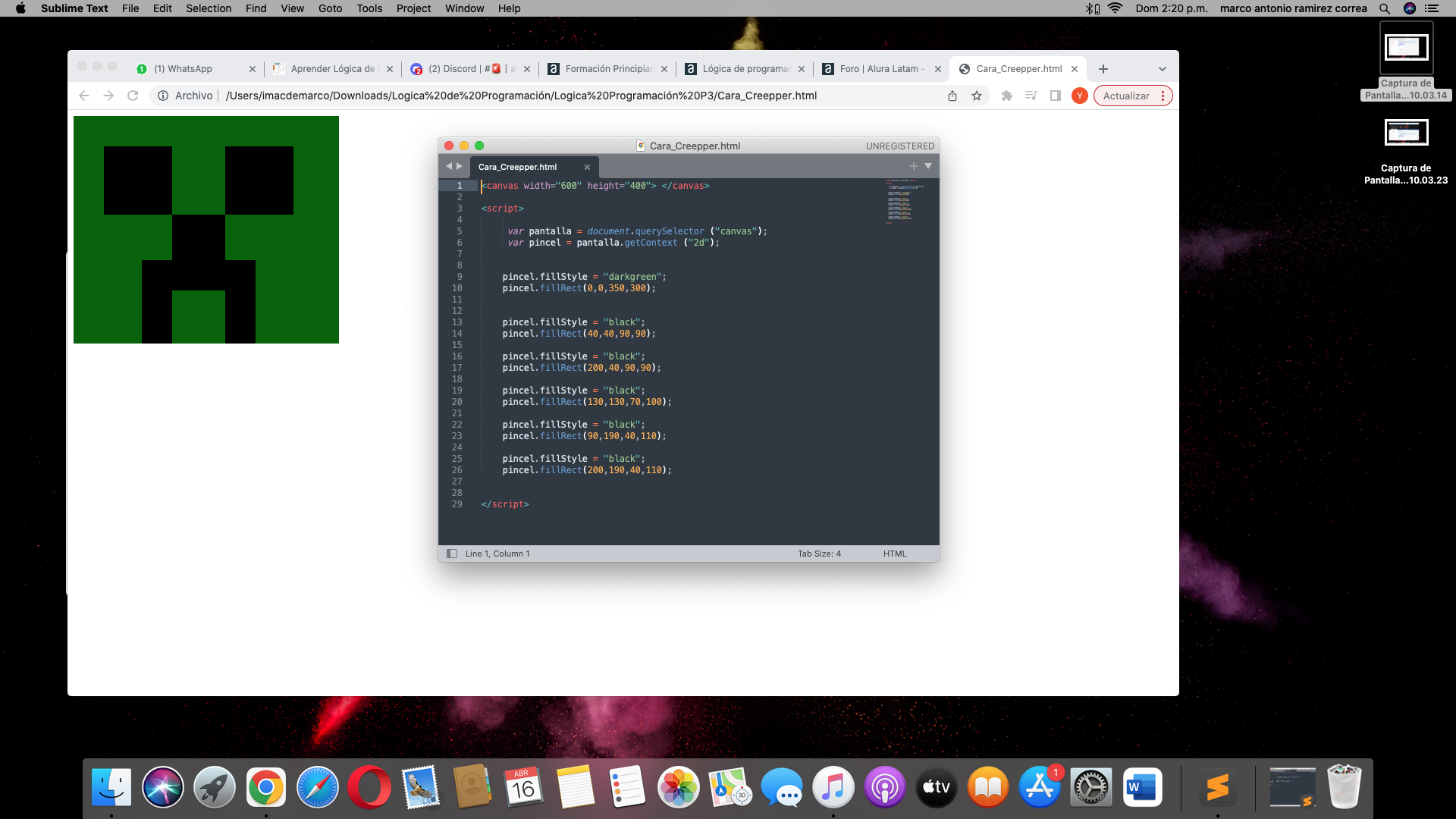Image resolution: width=1456 pixels, height=819 pixels.
Task: Open Books app in the Dock
Action: tap(988, 788)
